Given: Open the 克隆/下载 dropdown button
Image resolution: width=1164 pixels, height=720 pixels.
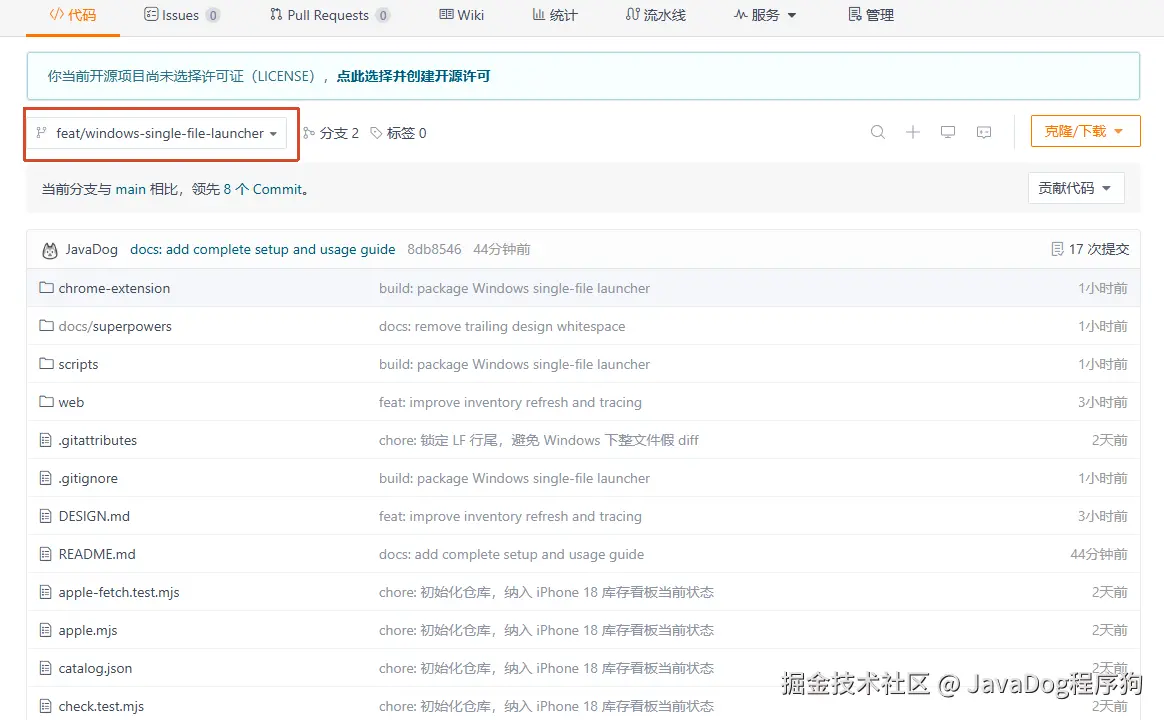Looking at the screenshot, I should click(1085, 131).
